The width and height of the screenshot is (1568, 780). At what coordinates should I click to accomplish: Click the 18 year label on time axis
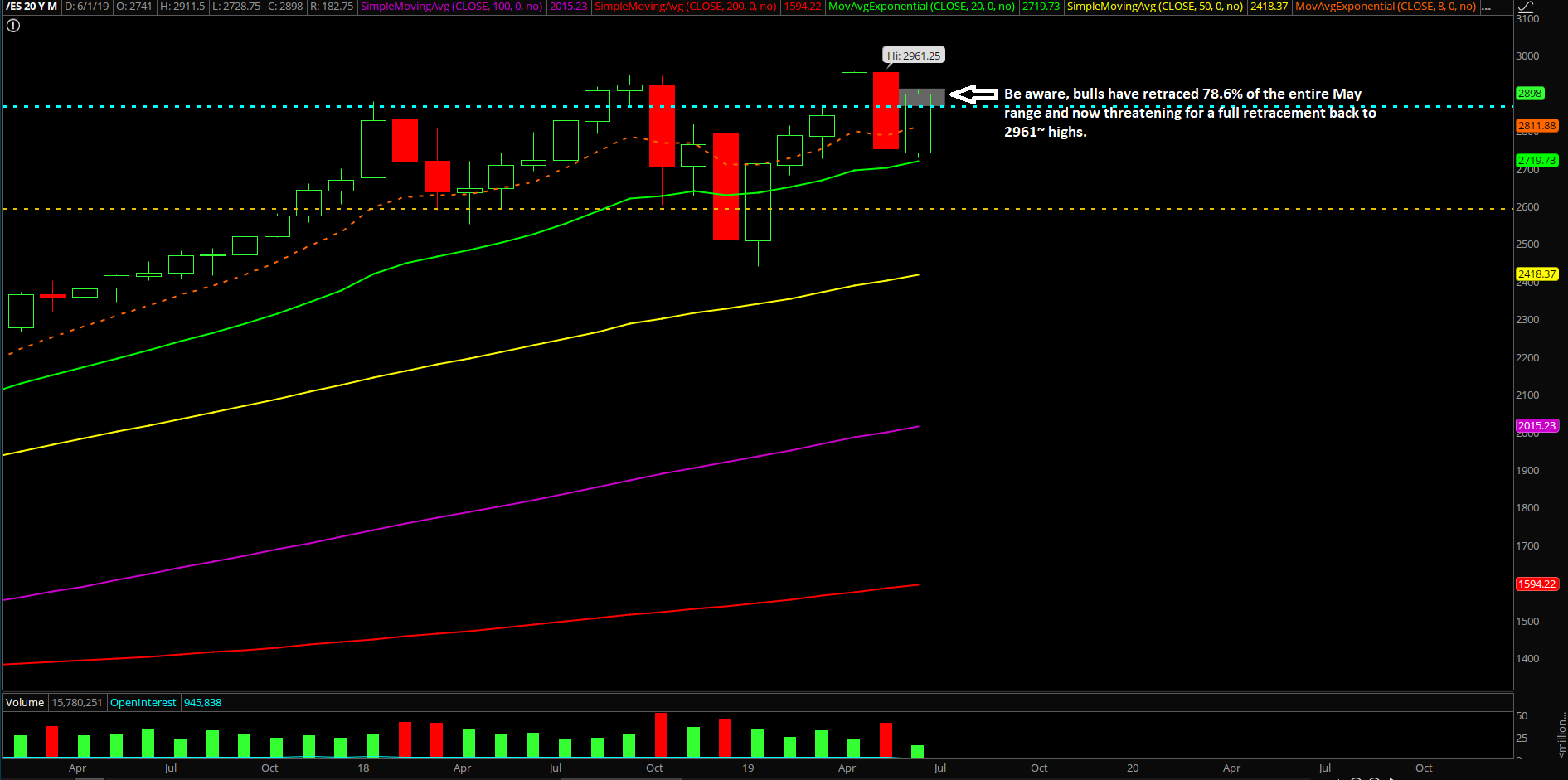(x=363, y=768)
